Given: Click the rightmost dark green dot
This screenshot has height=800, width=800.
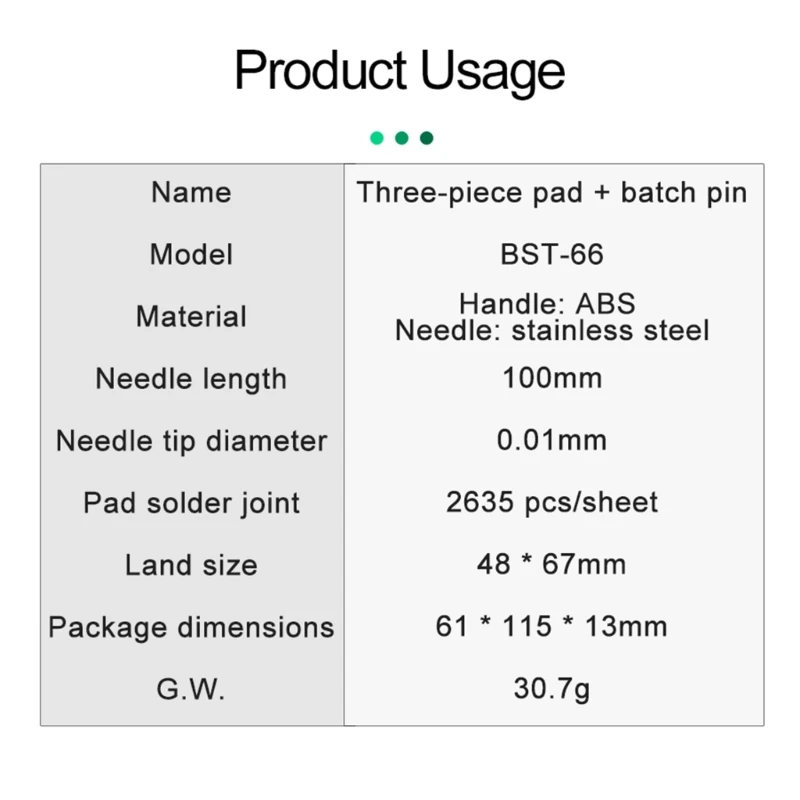Looking at the screenshot, I should pyautogui.click(x=427, y=138).
